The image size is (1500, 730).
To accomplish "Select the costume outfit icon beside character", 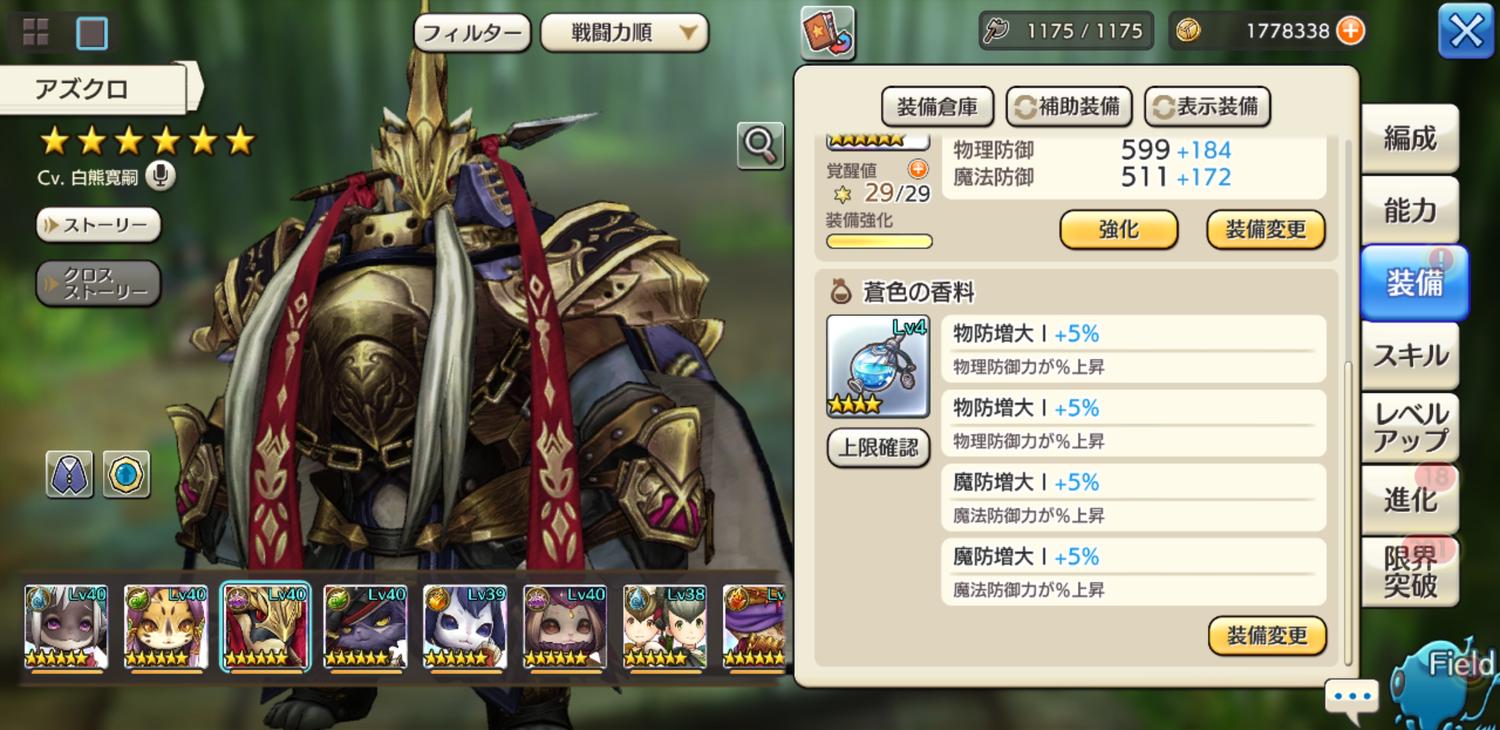I will coord(69,474).
